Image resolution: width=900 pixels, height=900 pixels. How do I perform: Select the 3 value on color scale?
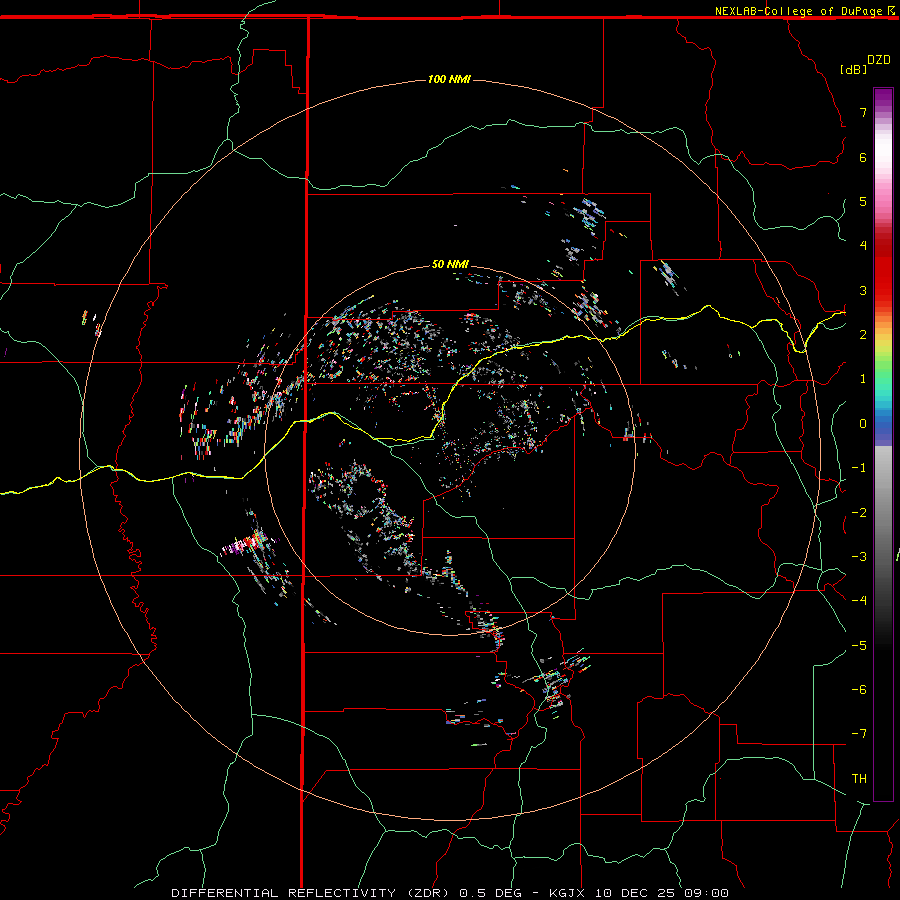coord(863,290)
